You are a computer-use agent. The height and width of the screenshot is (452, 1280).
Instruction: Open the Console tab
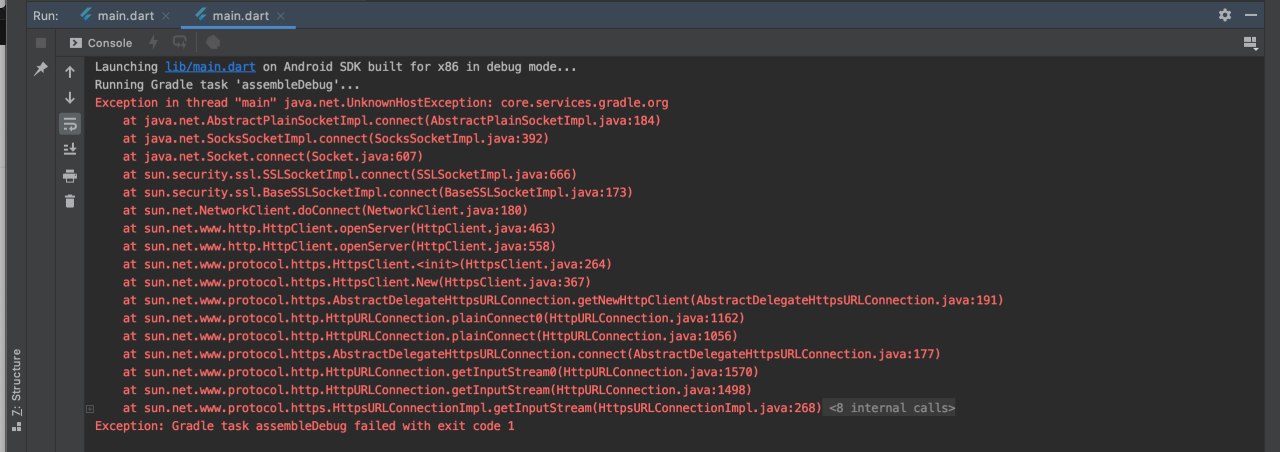coord(100,43)
